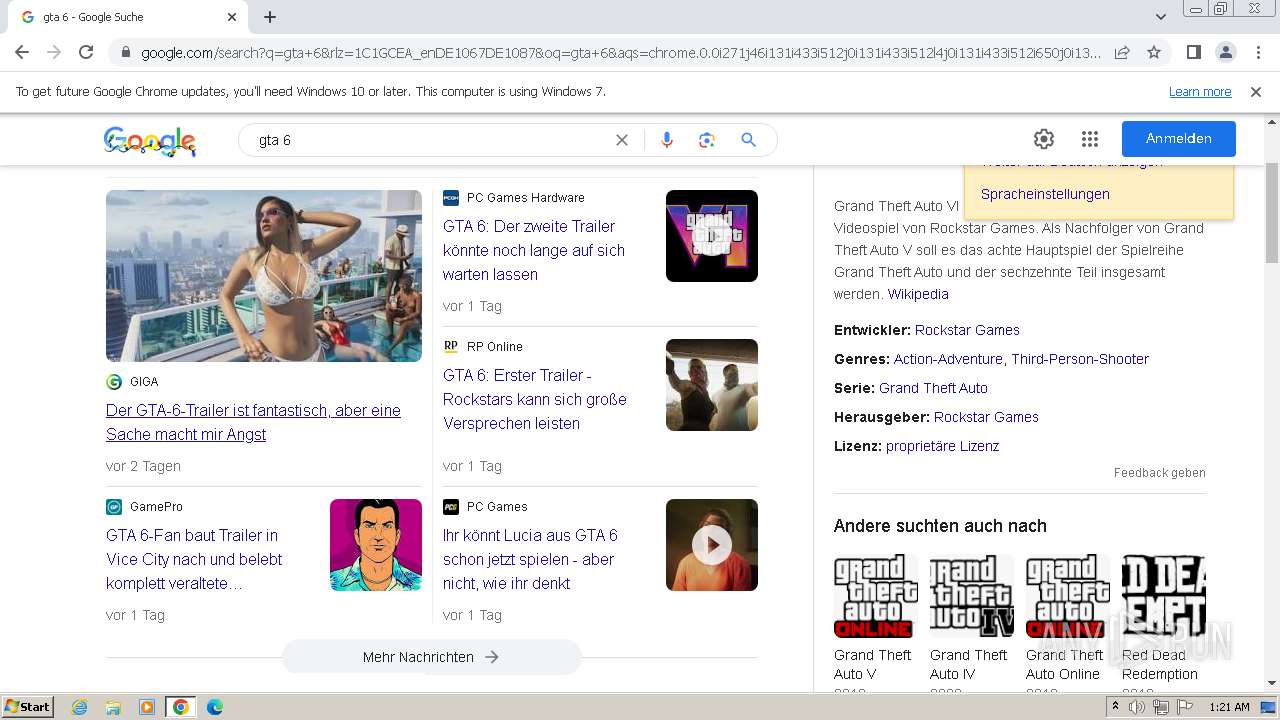Submit search with magnifier icon

coord(748,140)
